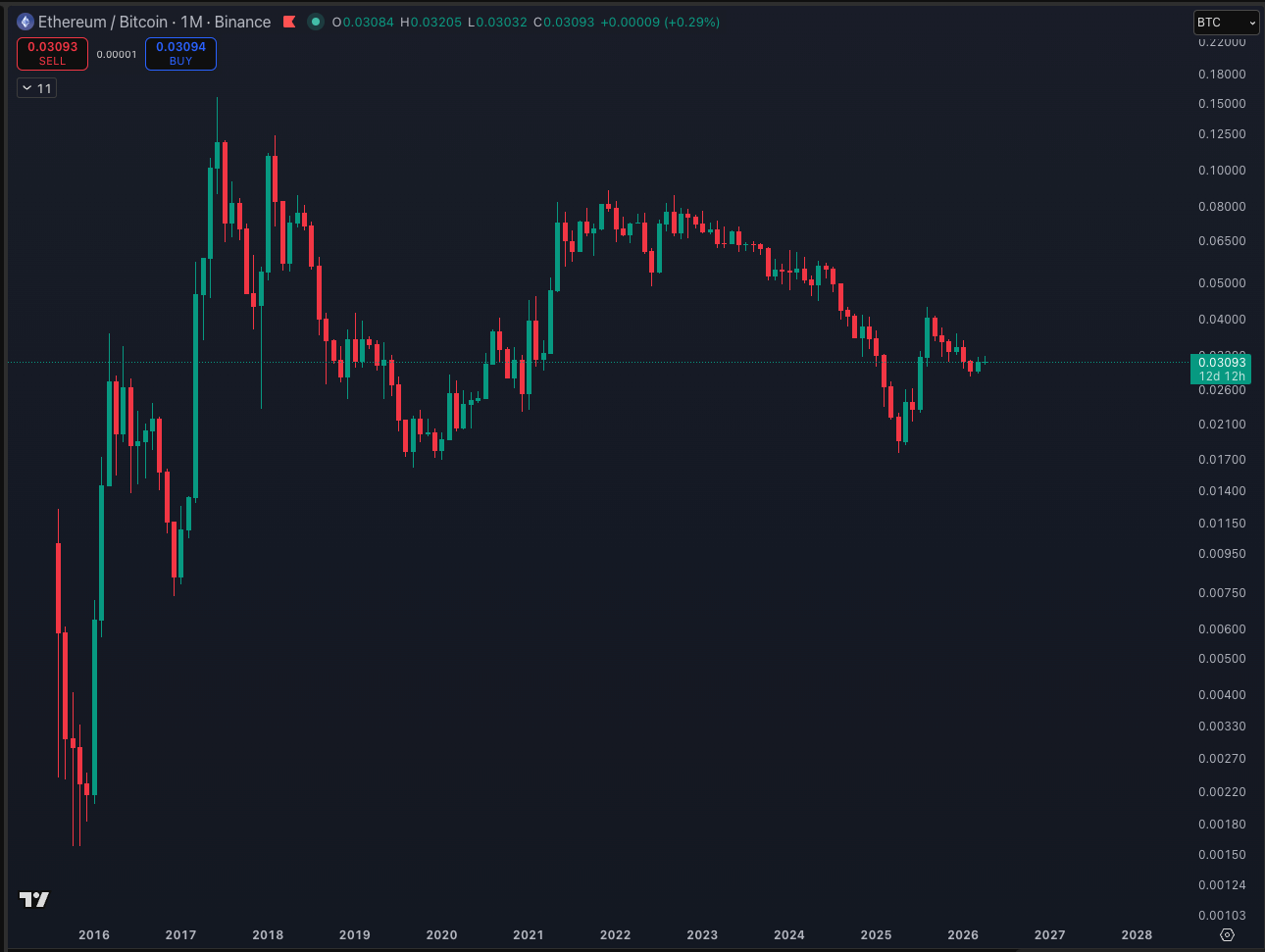Click the spread value 0.00001
Image resolution: width=1265 pixels, height=952 pixels.
[117, 55]
